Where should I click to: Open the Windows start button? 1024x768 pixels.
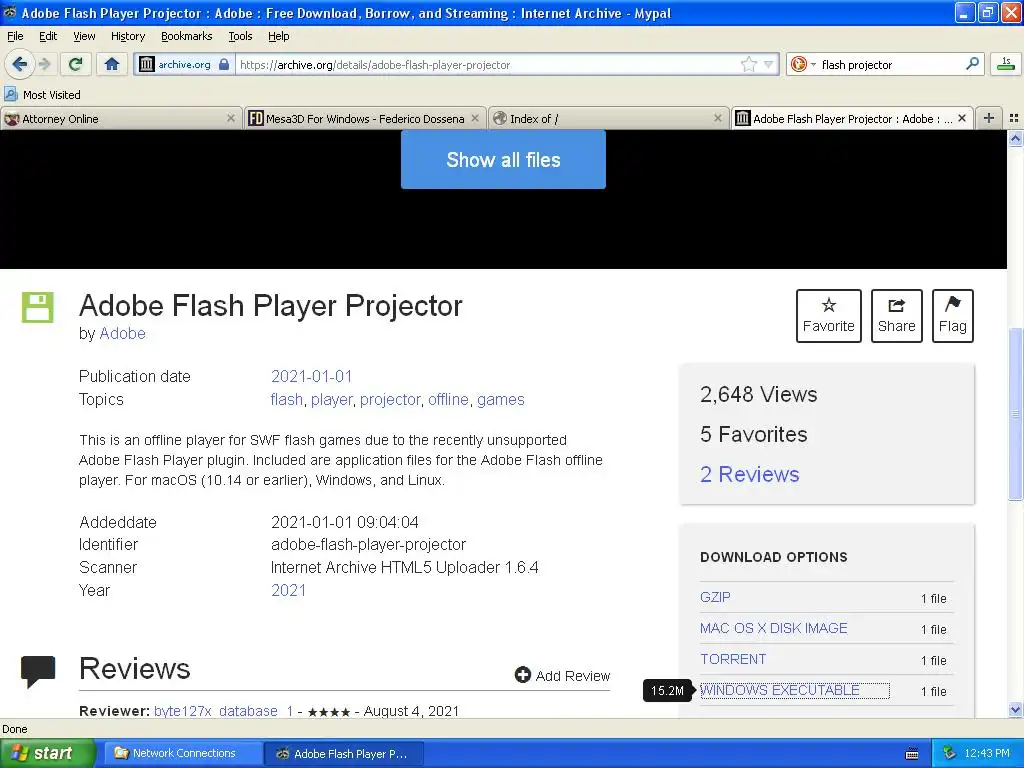(47, 753)
